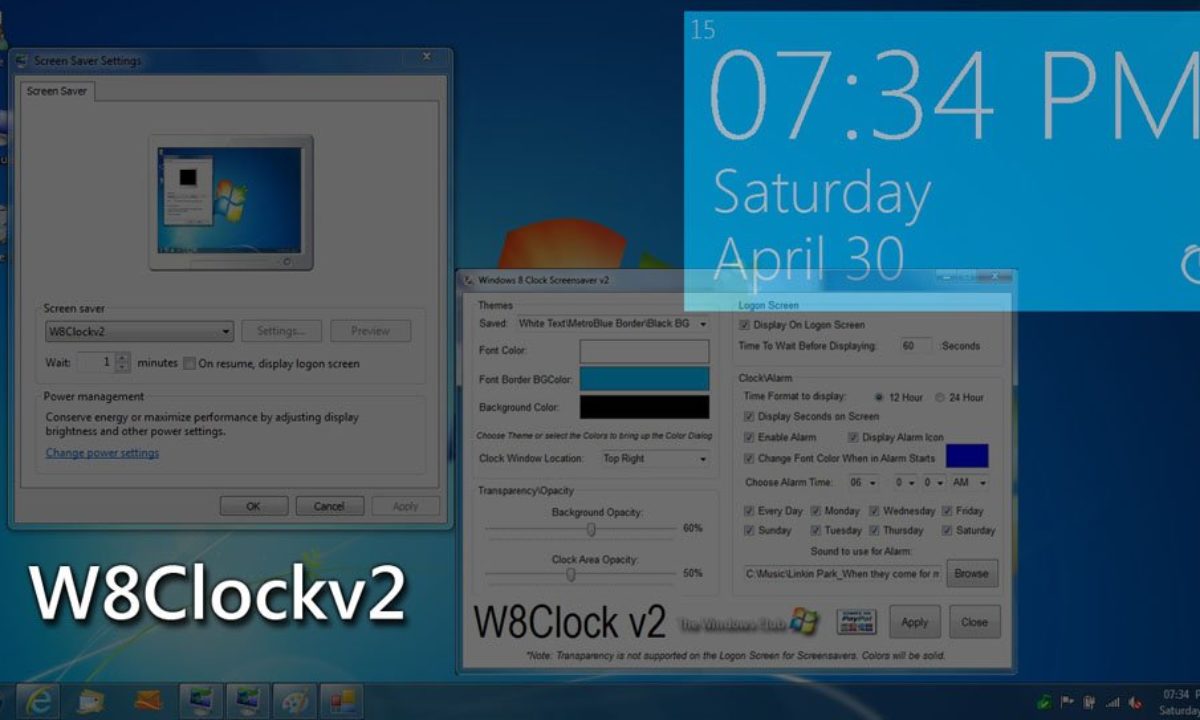1200x720 pixels.
Task: Click Browse for alarm sound
Action: [x=971, y=573]
